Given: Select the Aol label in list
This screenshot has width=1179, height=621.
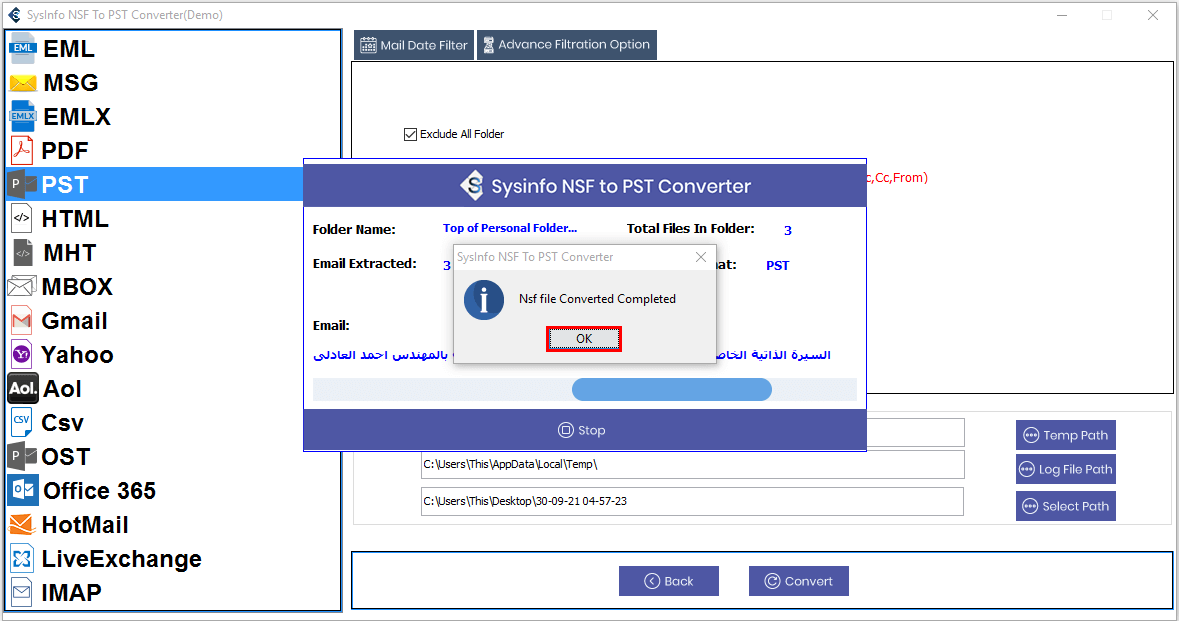Looking at the screenshot, I should tap(62, 389).
